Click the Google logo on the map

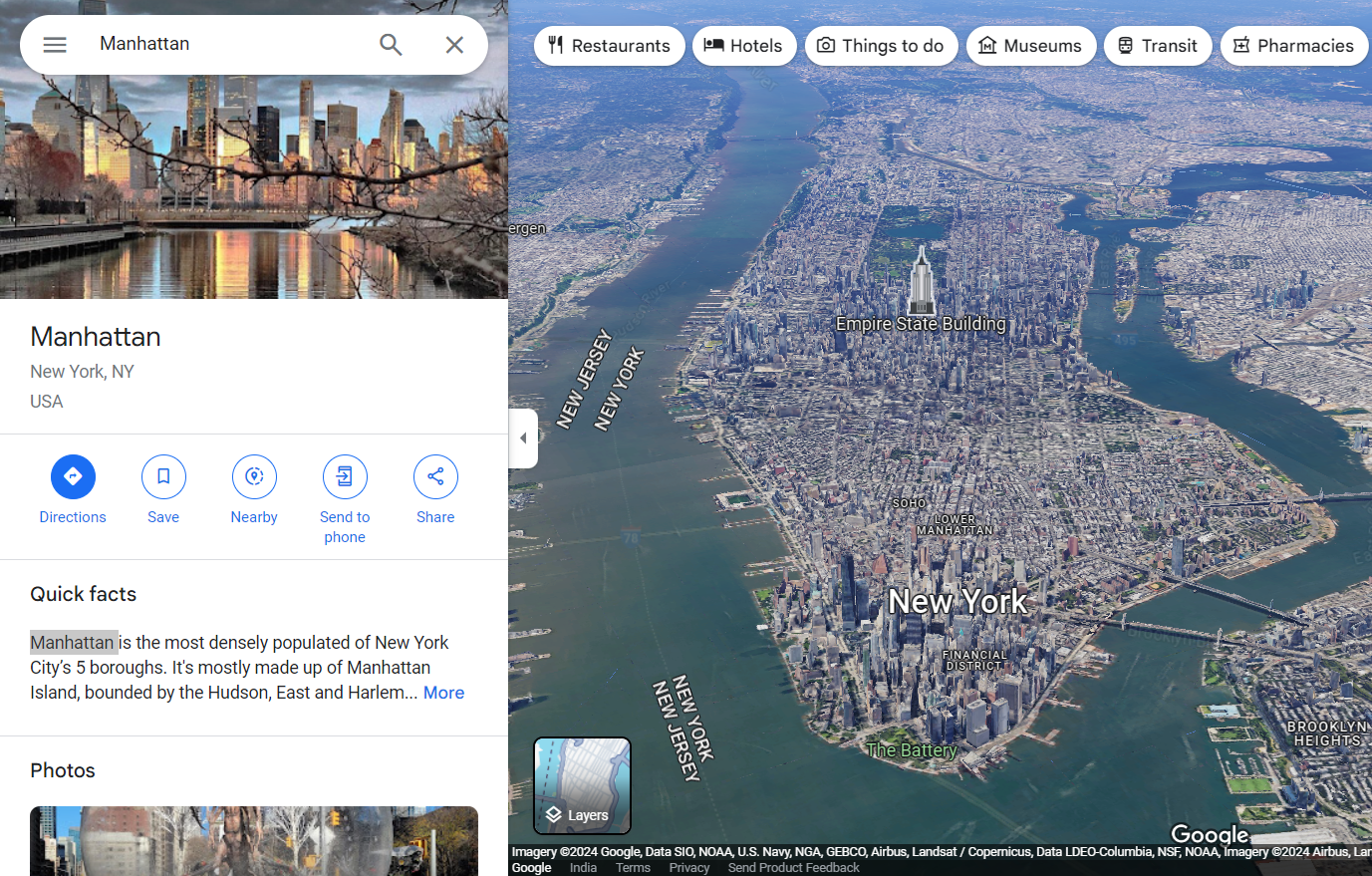click(1210, 835)
